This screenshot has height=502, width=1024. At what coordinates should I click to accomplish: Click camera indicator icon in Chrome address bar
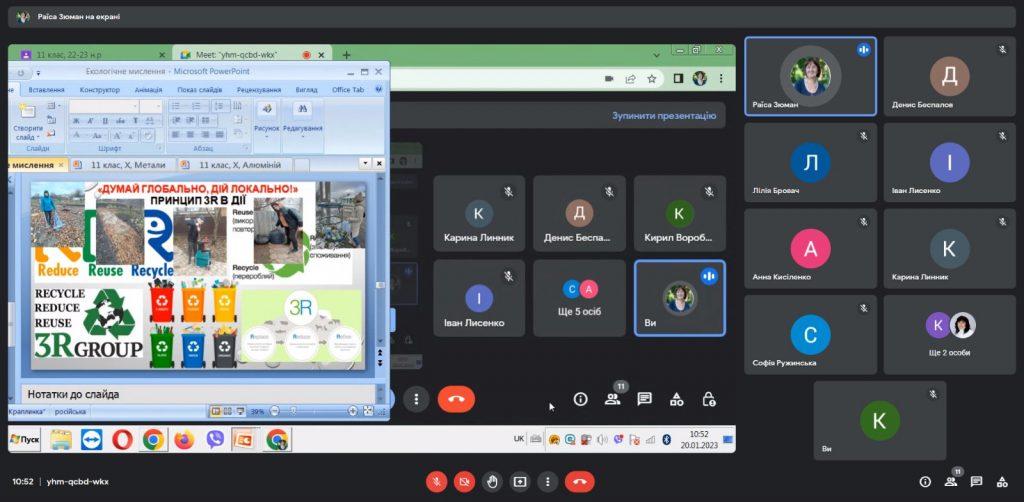pyautogui.click(x=609, y=78)
